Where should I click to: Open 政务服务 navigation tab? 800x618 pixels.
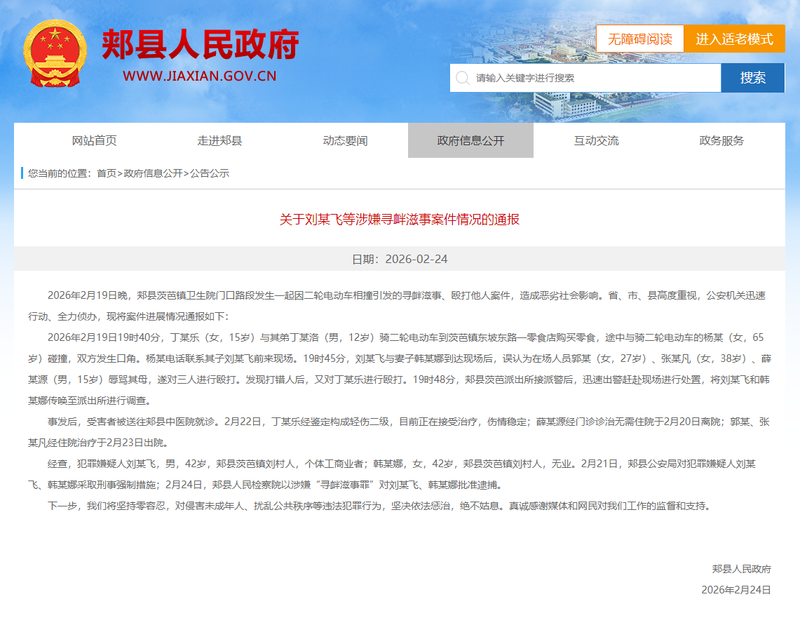coord(721,140)
